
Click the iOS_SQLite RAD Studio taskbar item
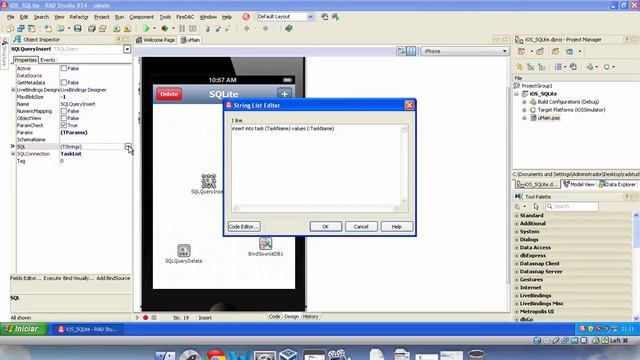click(87, 329)
